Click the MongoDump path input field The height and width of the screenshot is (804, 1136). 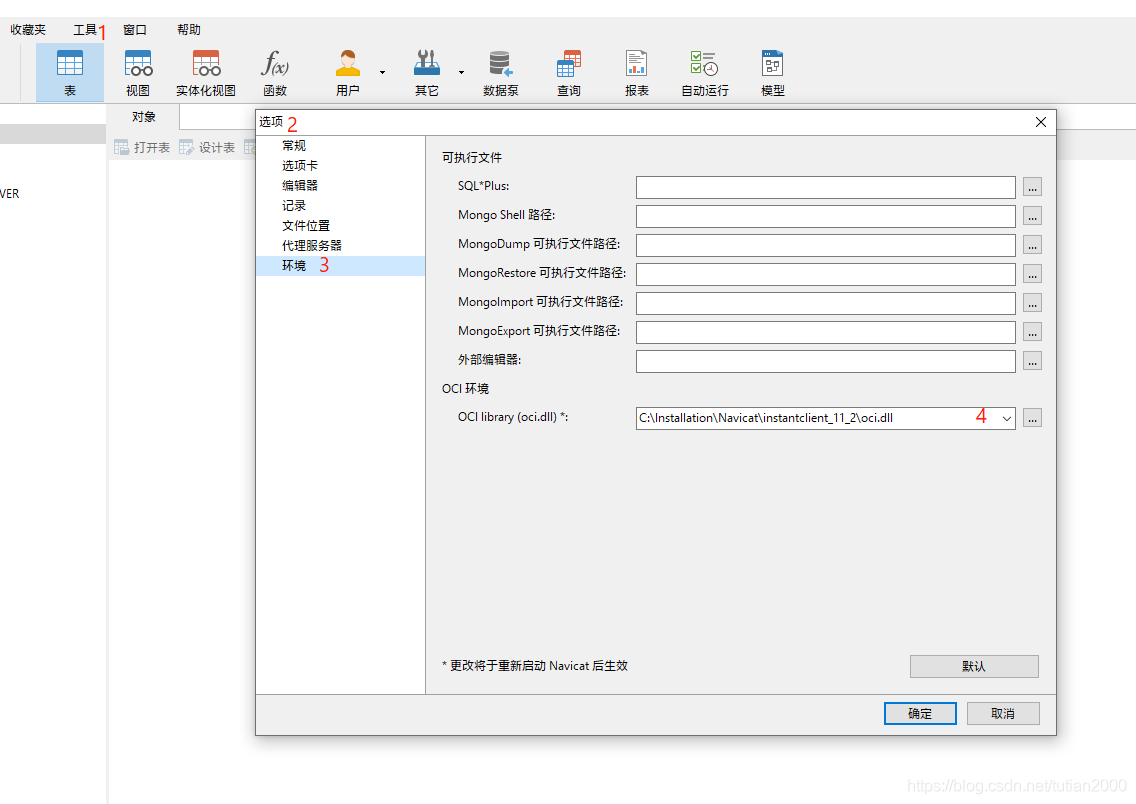(826, 245)
